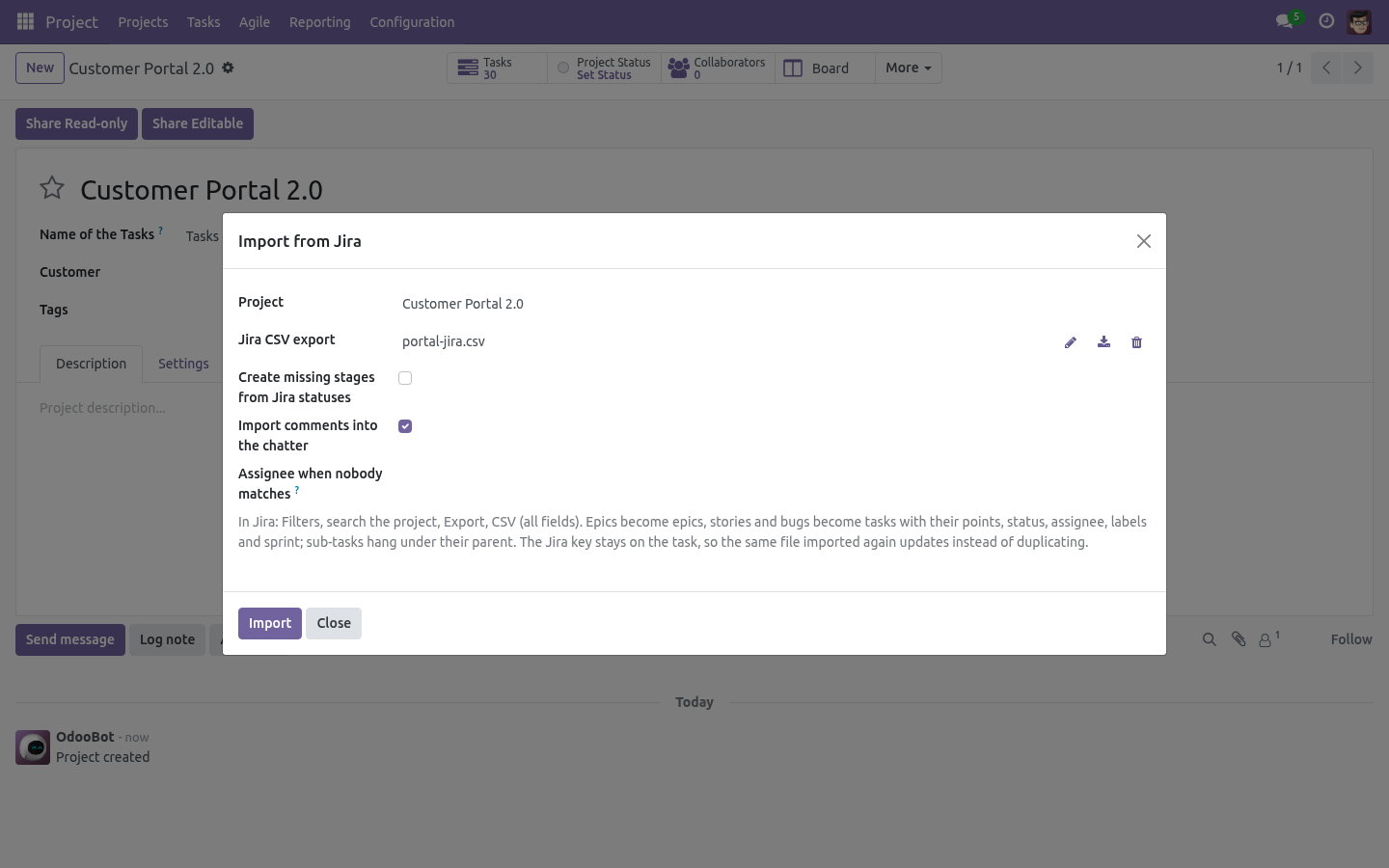
Task: Expand the More dropdown
Action: coord(908,68)
